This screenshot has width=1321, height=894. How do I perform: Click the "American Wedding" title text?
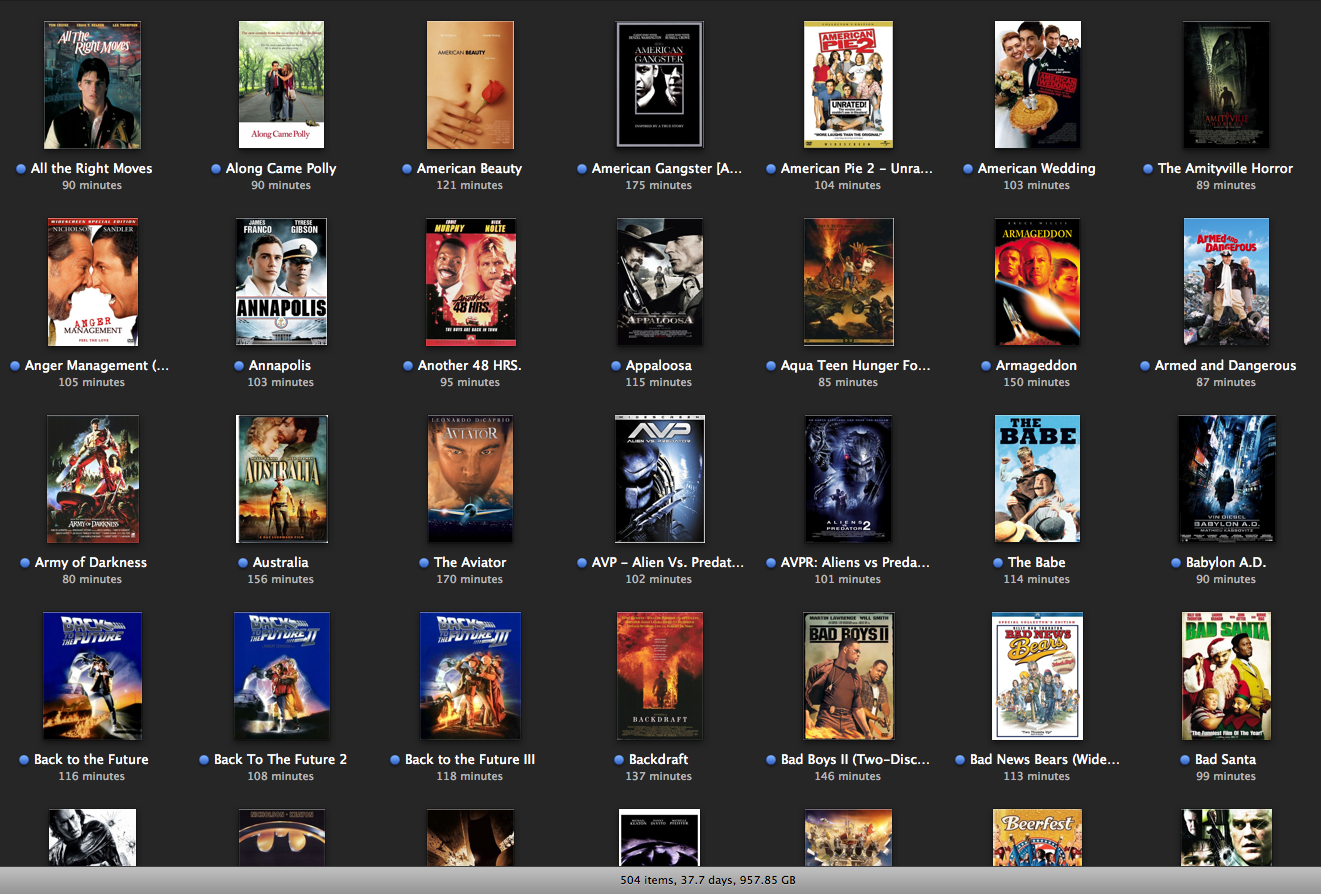tap(1037, 168)
